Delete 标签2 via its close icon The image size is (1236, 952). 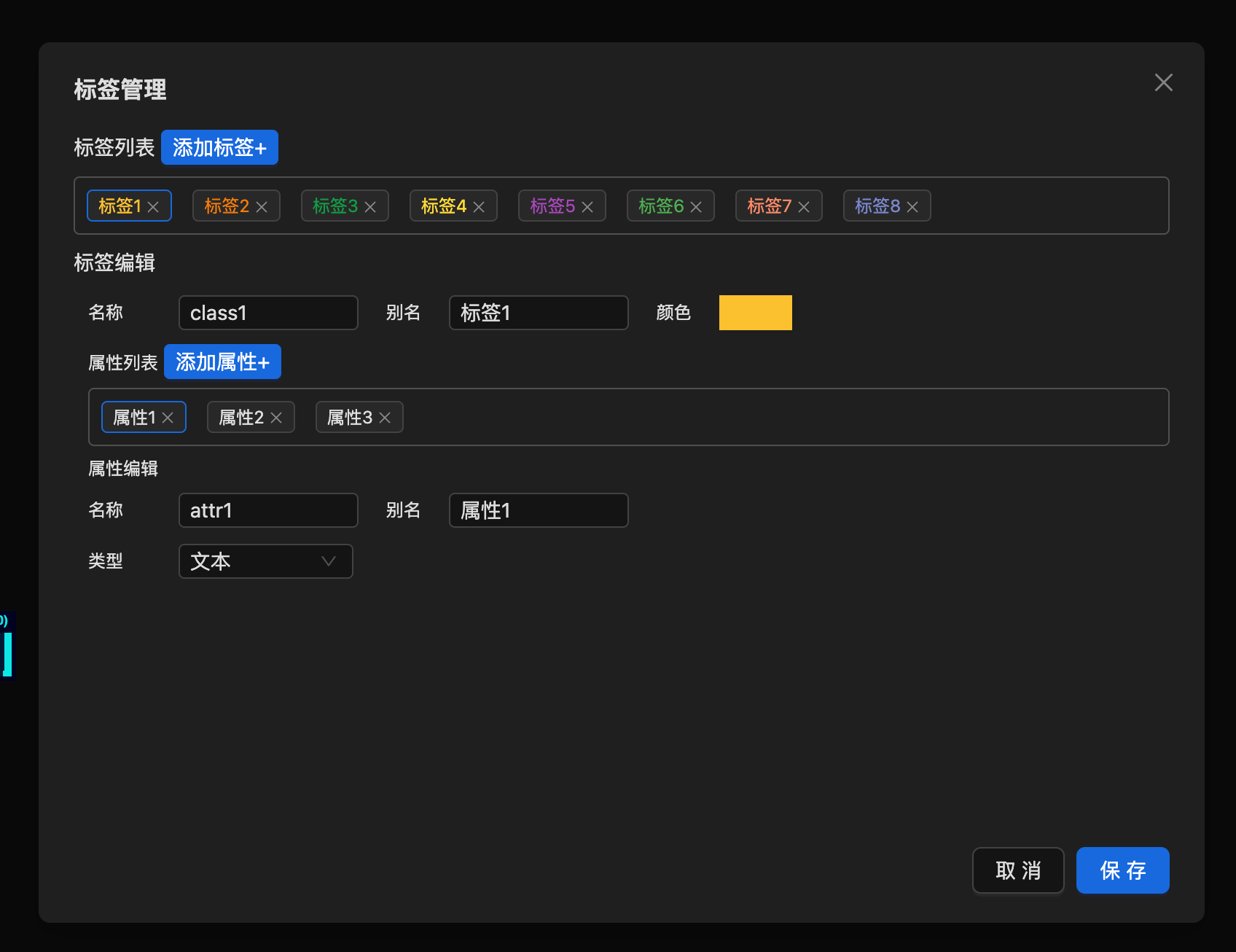pos(262,207)
